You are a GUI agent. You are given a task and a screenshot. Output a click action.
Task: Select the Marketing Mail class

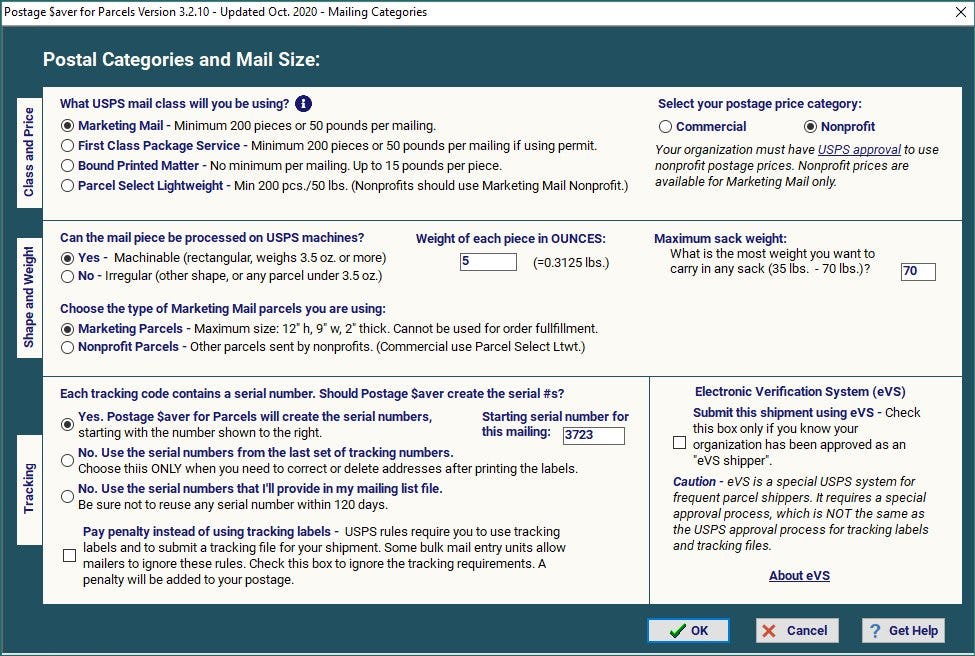(67, 126)
